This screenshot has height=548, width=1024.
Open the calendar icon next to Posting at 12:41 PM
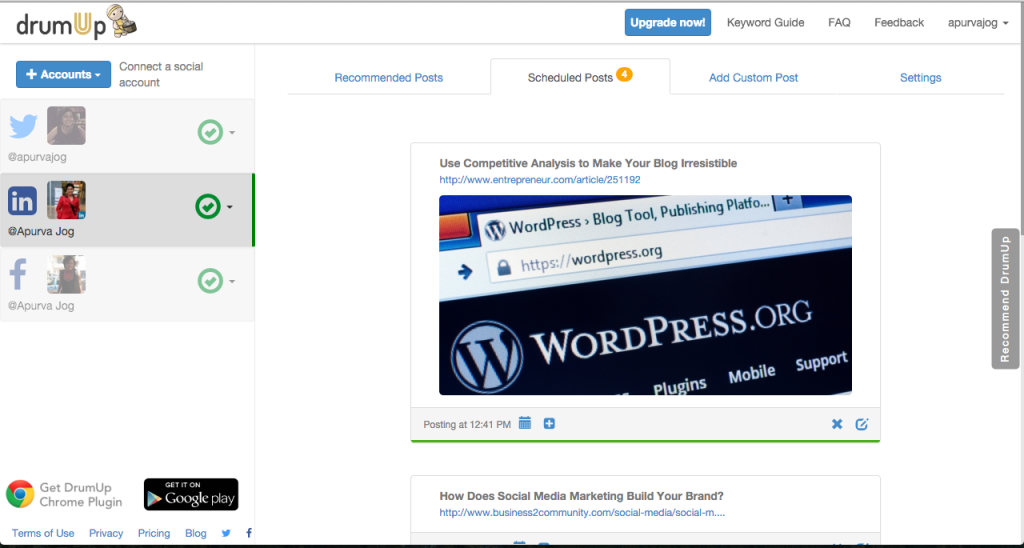(524, 423)
